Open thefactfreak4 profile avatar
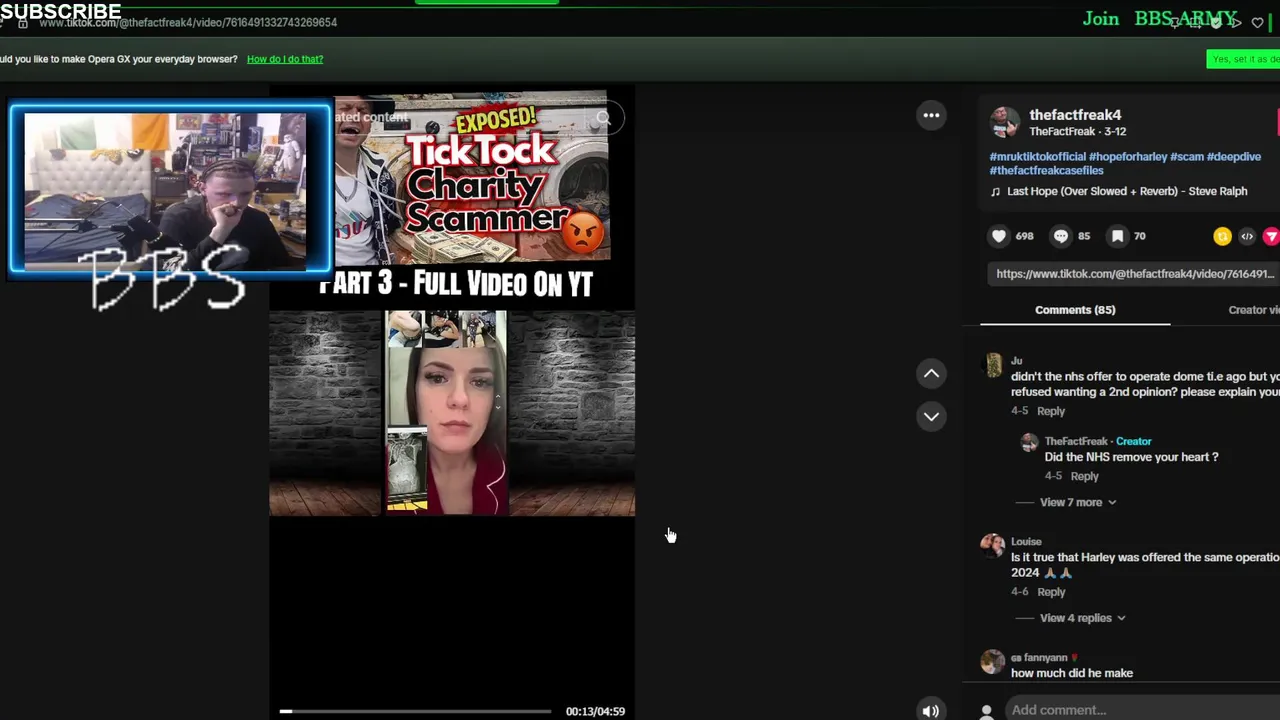The image size is (1280, 720). click(x=1004, y=122)
